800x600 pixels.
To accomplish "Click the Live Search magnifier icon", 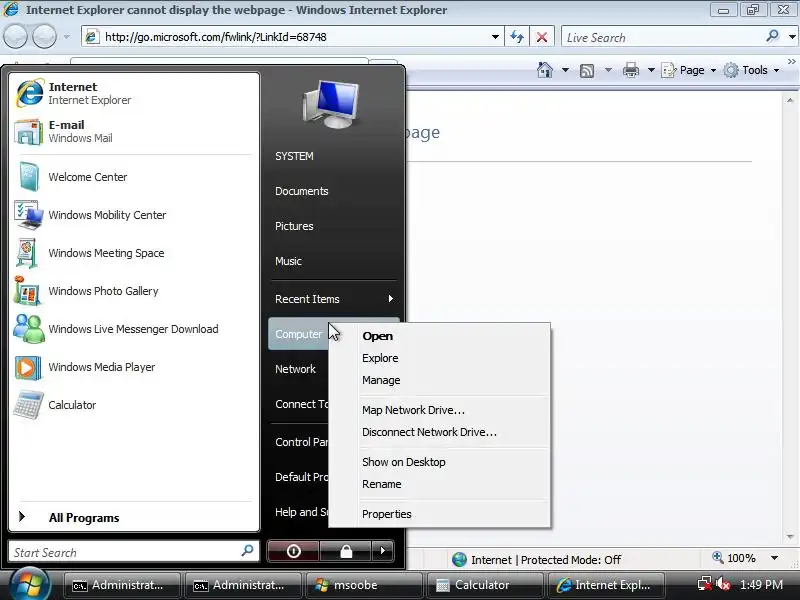I will (x=773, y=36).
